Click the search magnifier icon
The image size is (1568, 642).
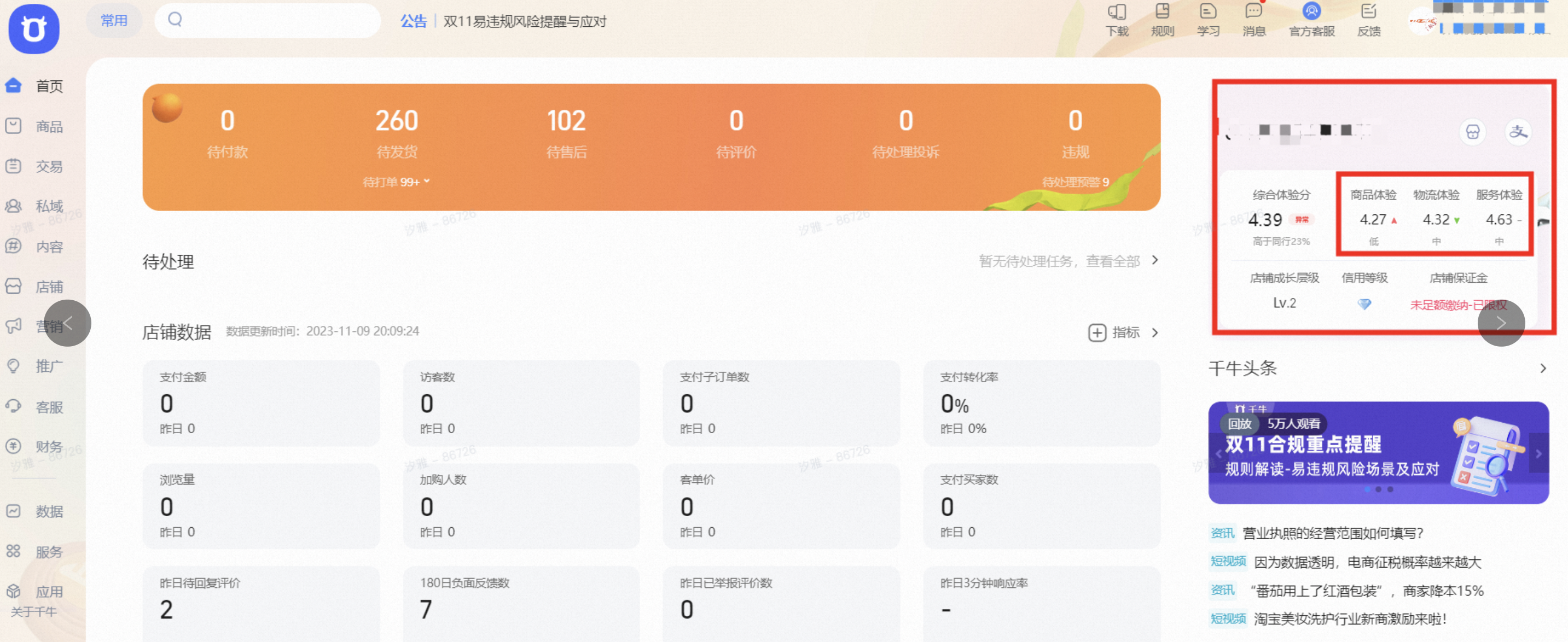[x=175, y=20]
